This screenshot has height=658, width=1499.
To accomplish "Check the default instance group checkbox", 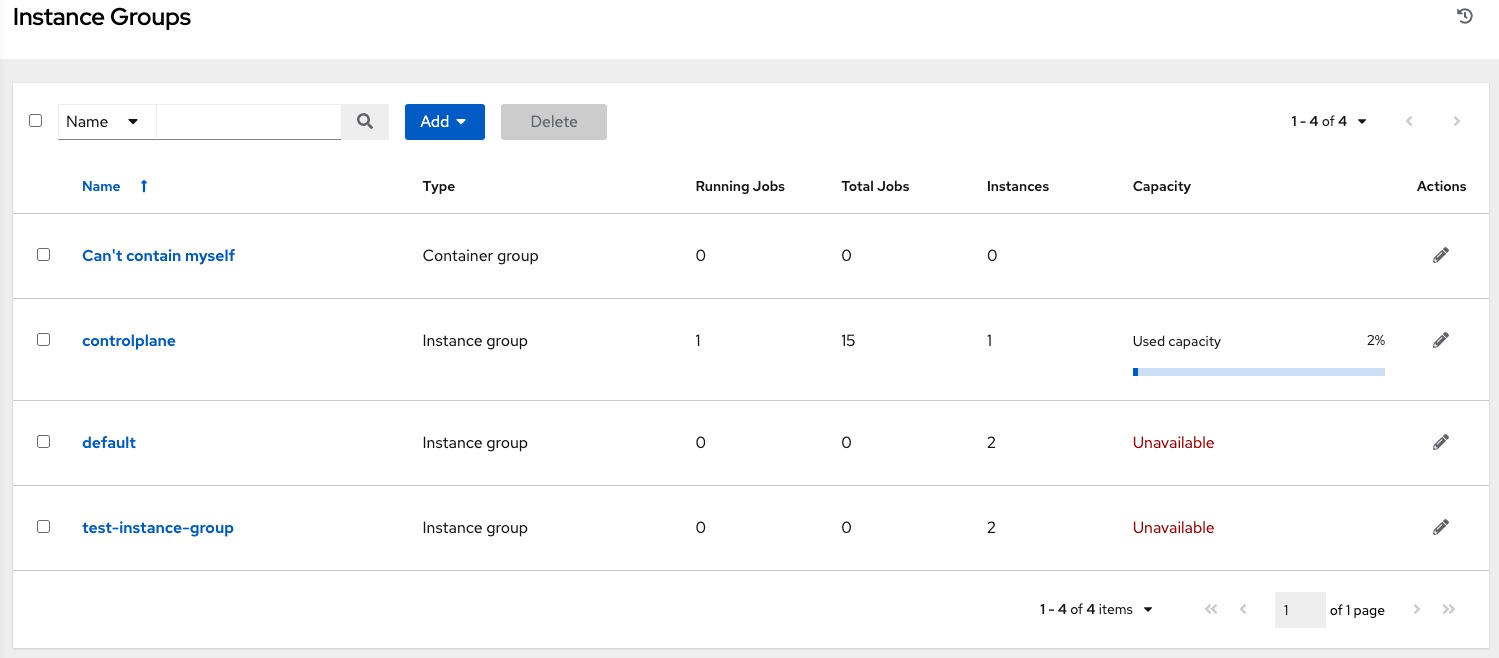I will coord(43,441).
